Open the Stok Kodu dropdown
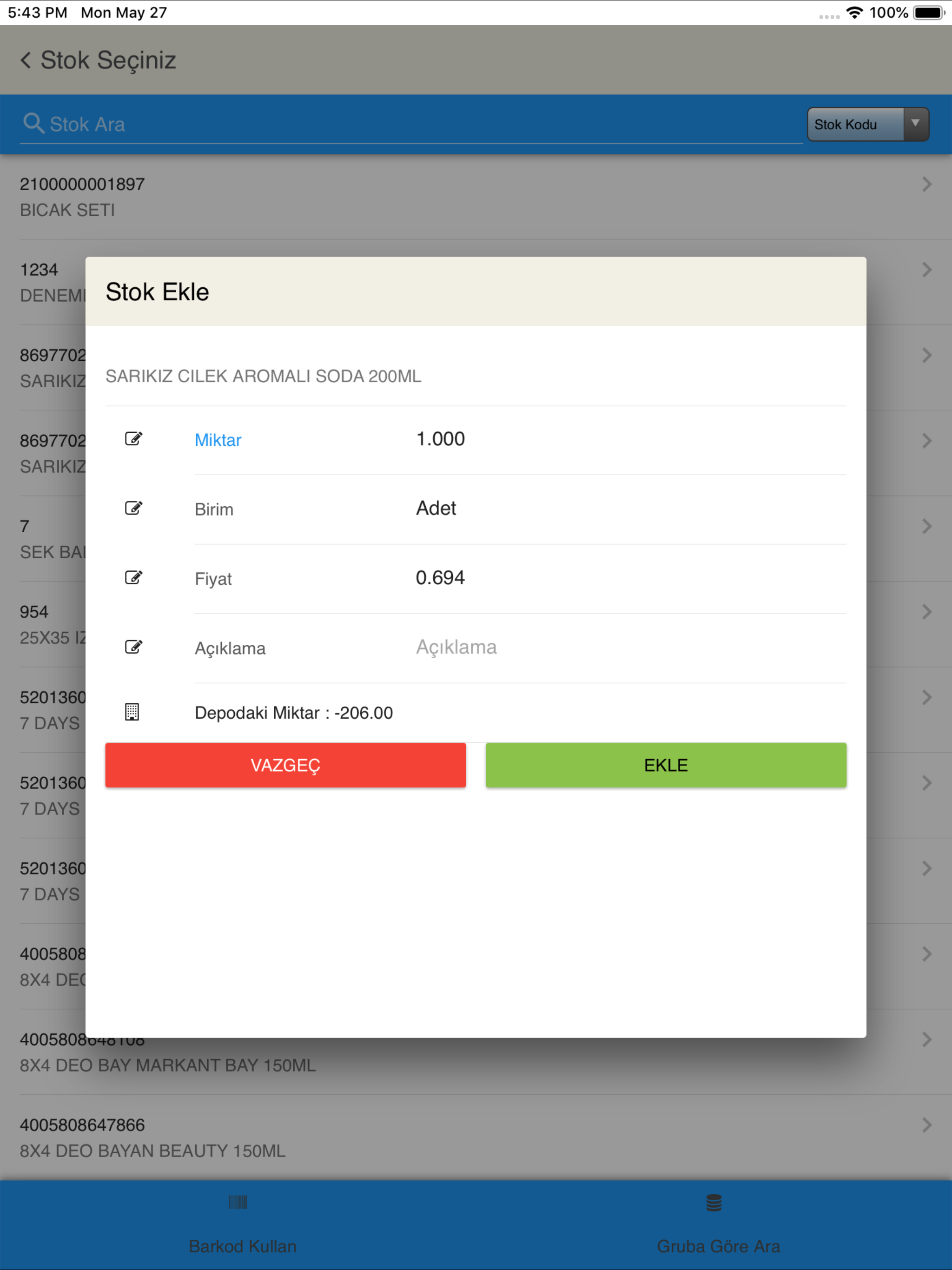Image resolution: width=952 pixels, height=1270 pixels. tap(867, 124)
